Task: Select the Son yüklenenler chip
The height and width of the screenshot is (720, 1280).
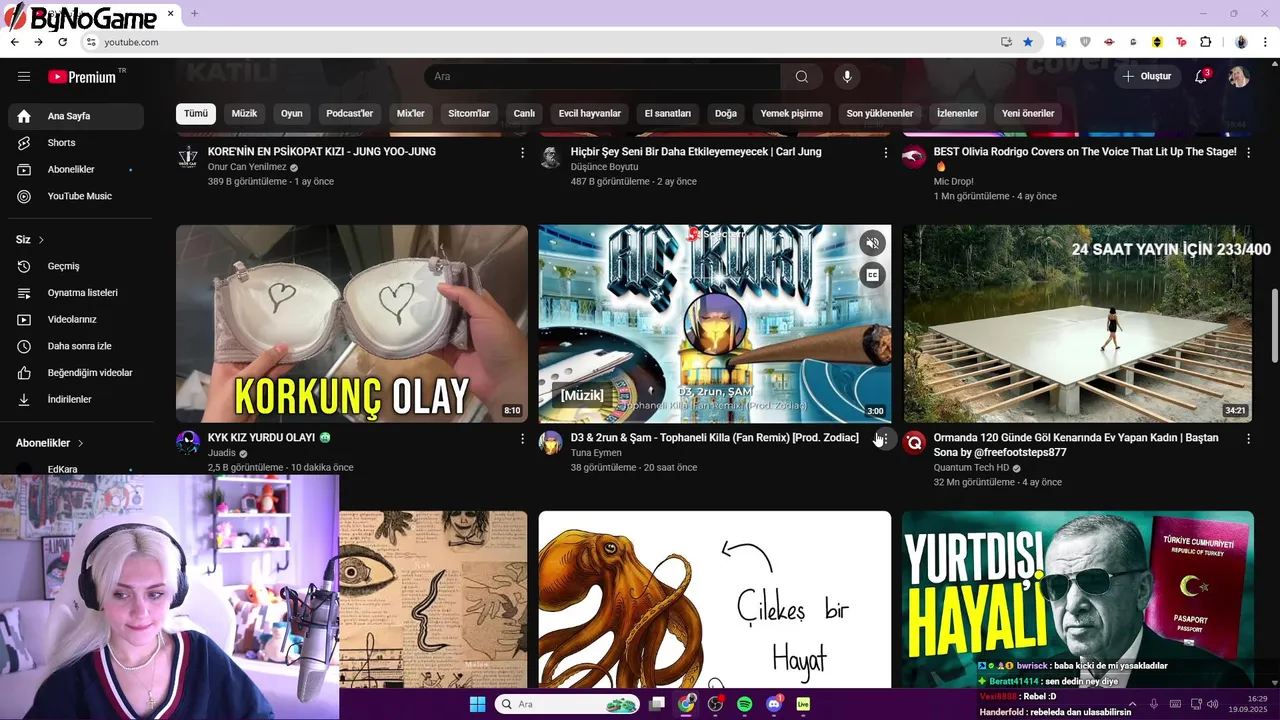Action: tap(879, 113)
